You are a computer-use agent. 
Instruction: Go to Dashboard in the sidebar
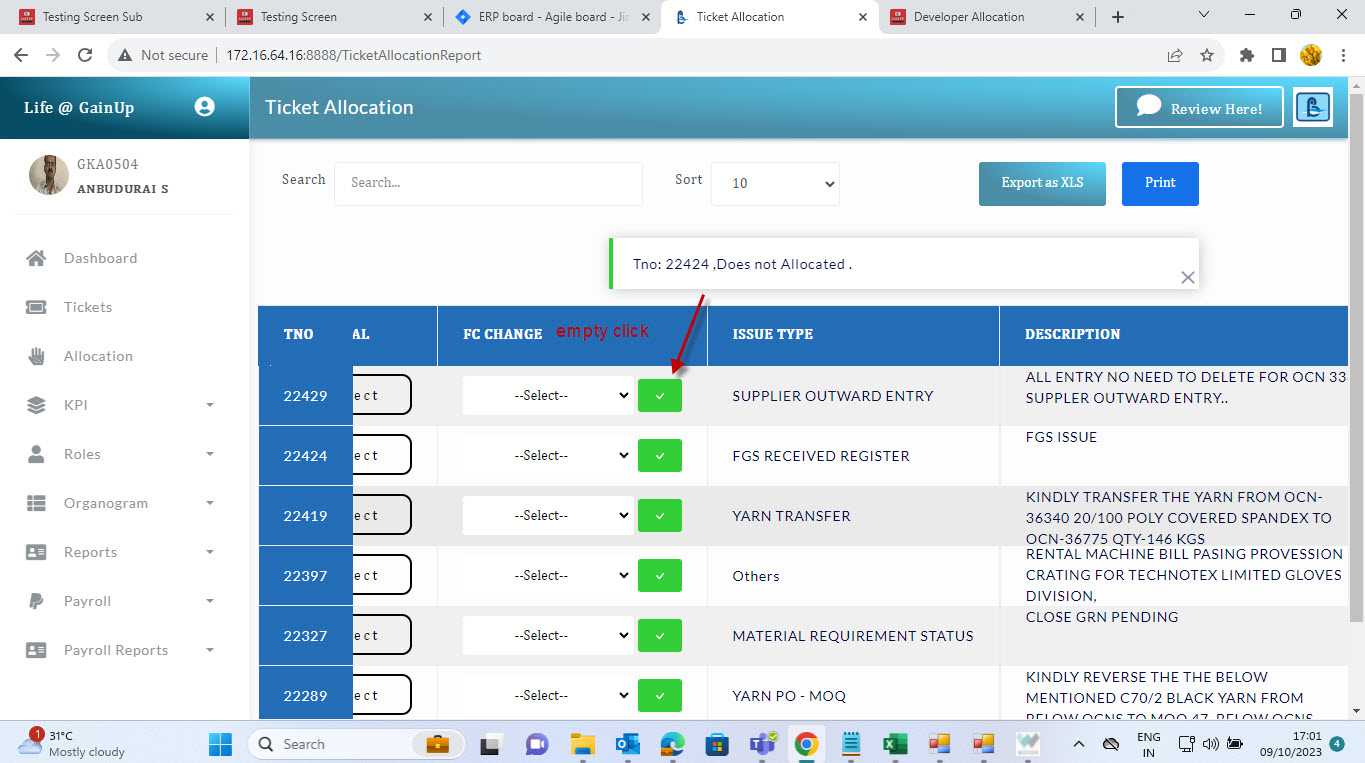(x=100, y=258)
